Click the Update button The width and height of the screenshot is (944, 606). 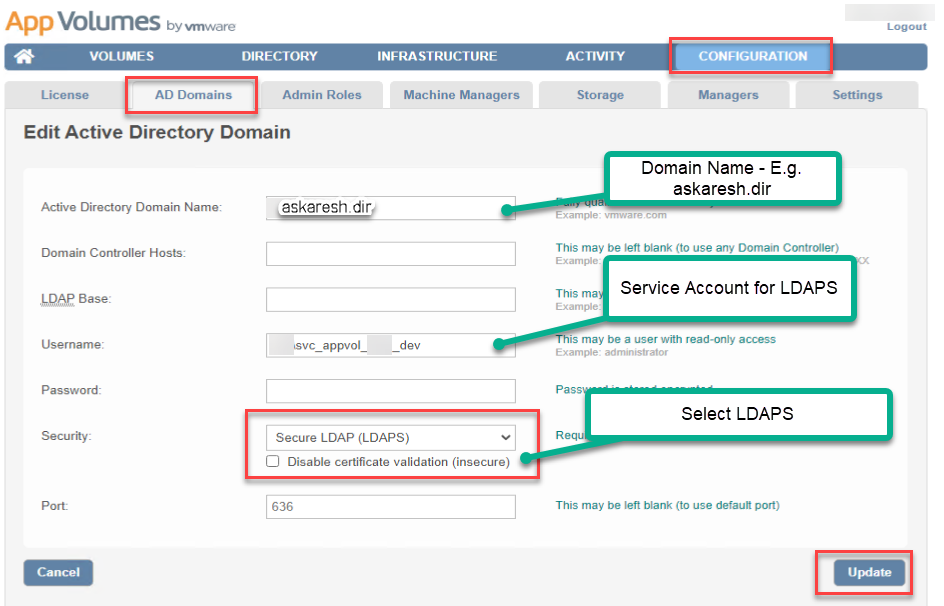click(x=869, y=573)
